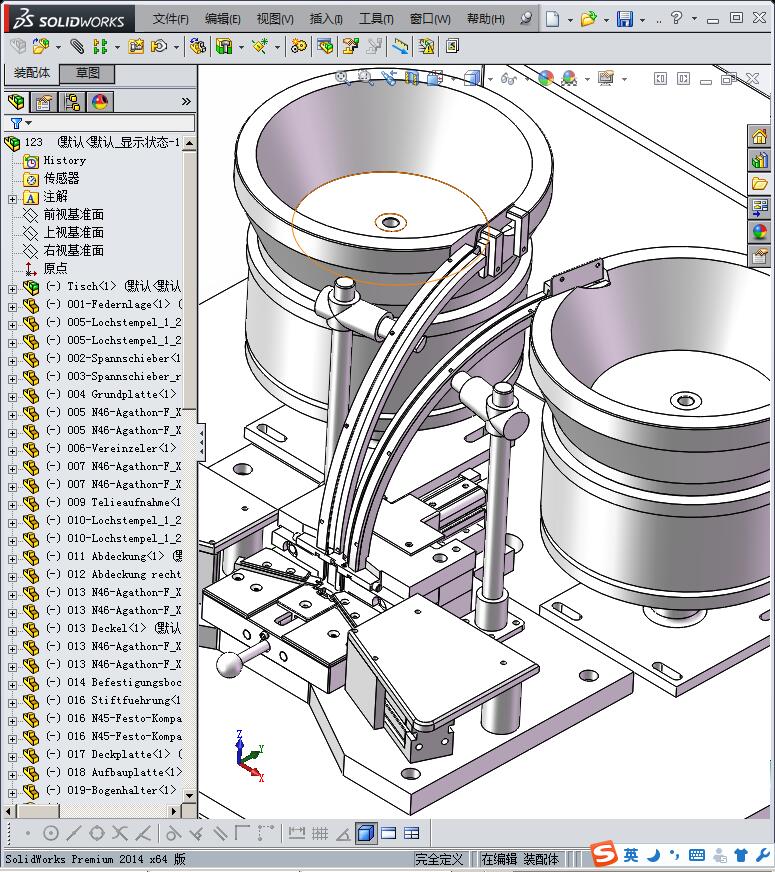Click the Interference Detection measure icon

pyautogui.click(x=400, y=46)
